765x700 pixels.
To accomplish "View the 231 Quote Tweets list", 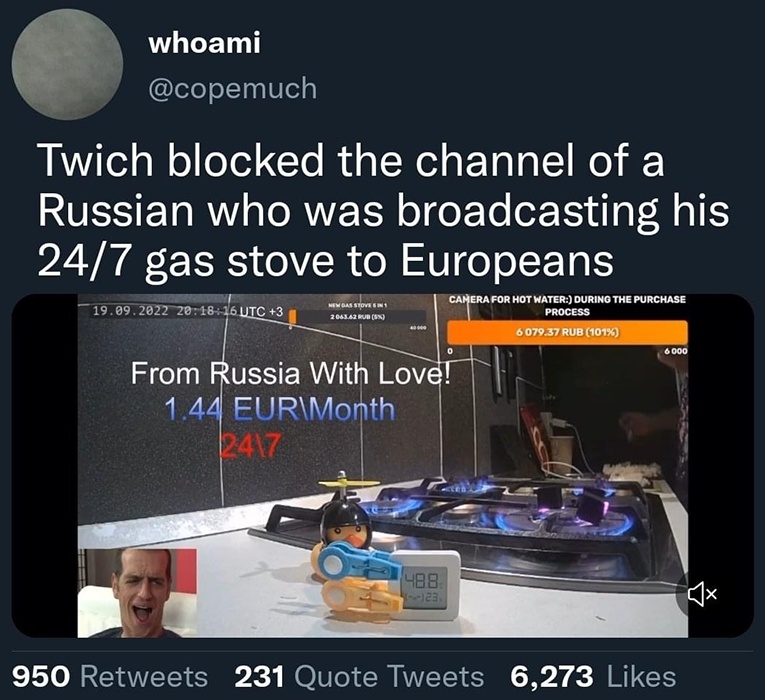I will pos(359,677).
